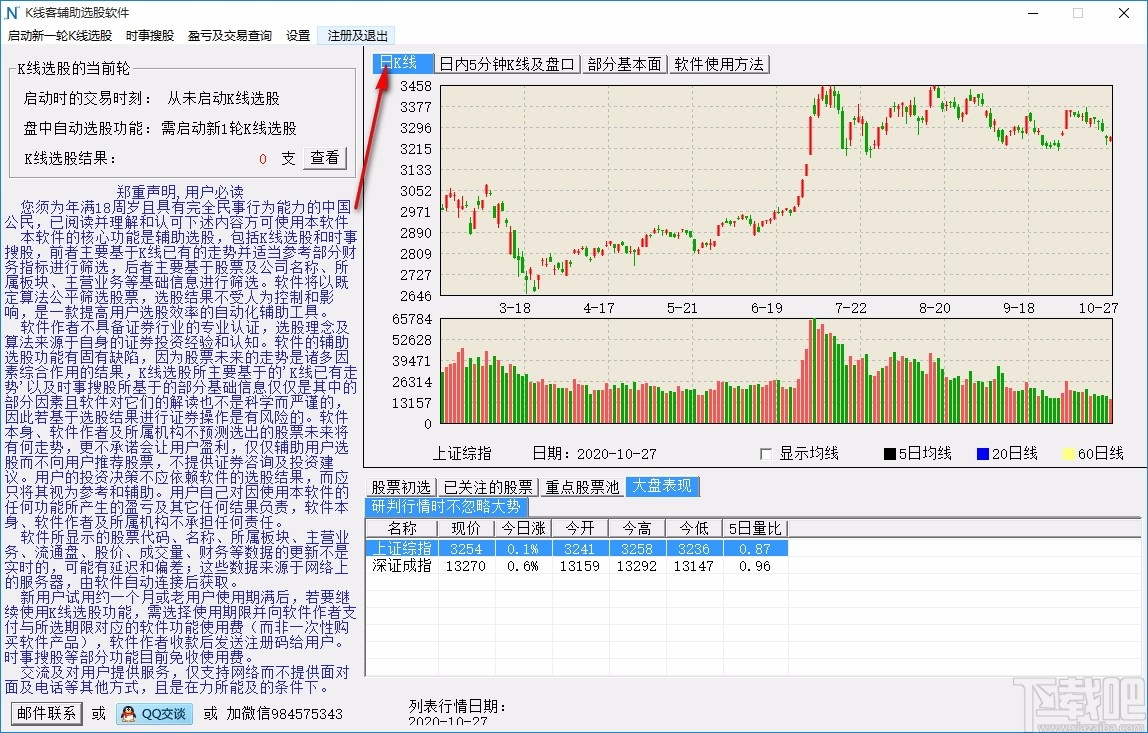Open the 设置 menu
Screen dimensions: 1148x733
tap(297, 34)
